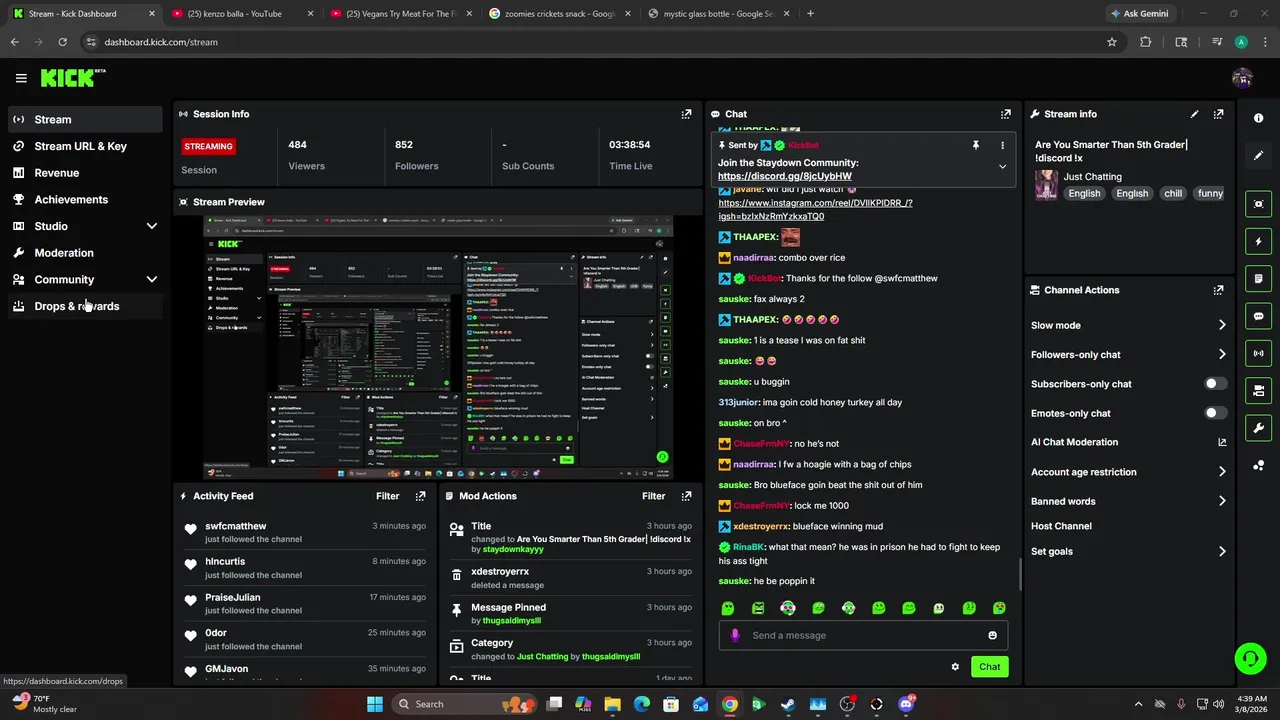Open Slow mode options arrow
The width and height of the screenshot is (1280, 720).
click(1222, 325)
